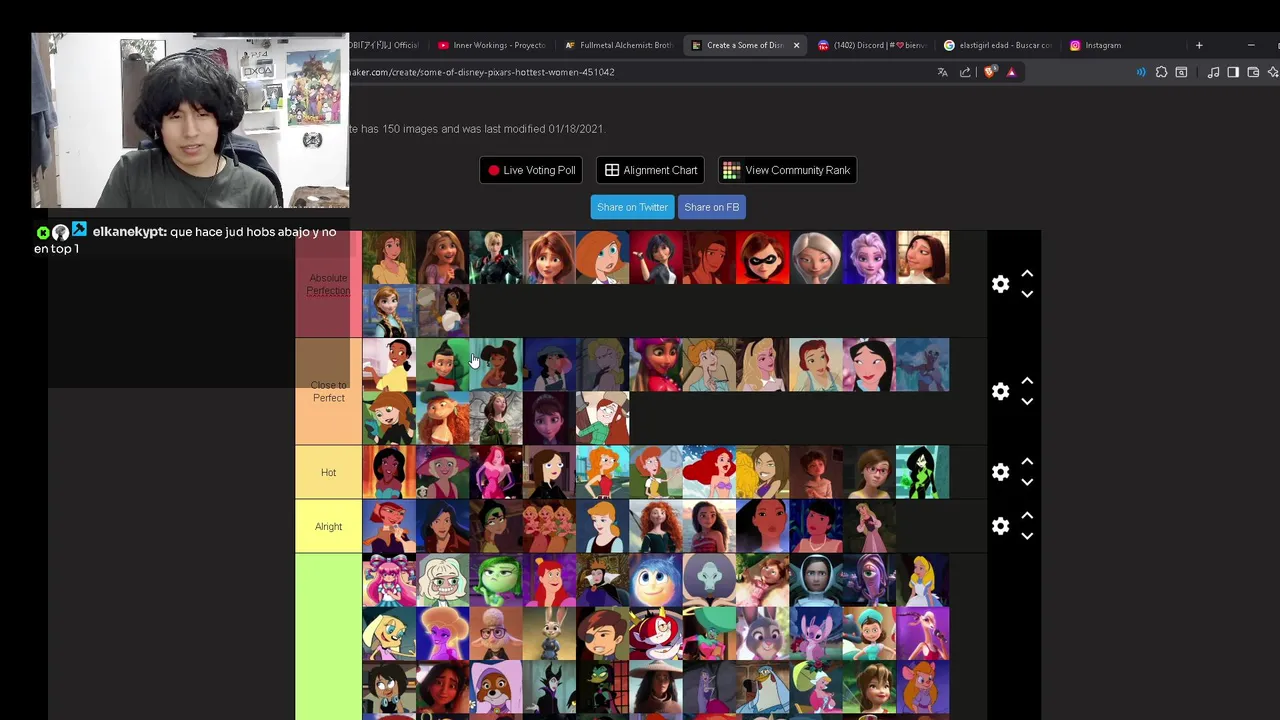Move Close to Perfect tier down

point(1027,401)
